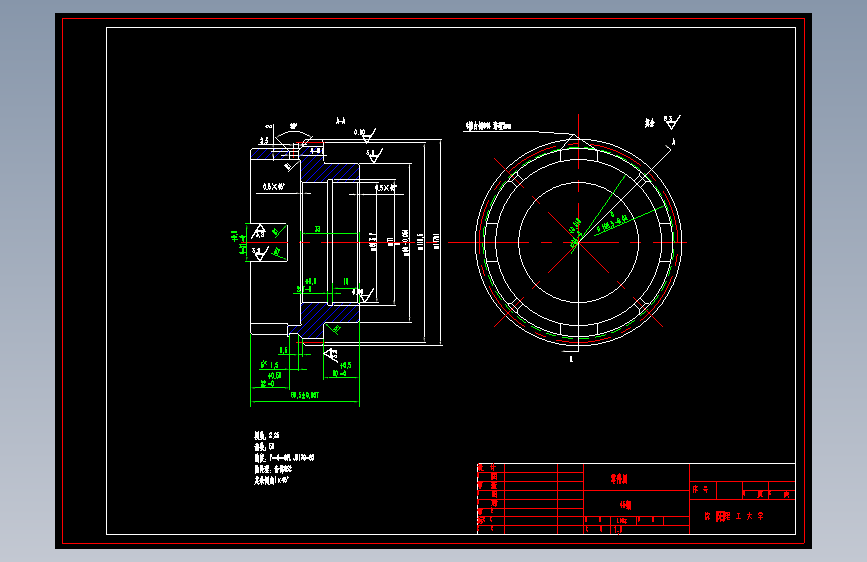
Task: Click the 1:1 scale value in the title block
Action: pyautogui.click(x=618, y=529)
